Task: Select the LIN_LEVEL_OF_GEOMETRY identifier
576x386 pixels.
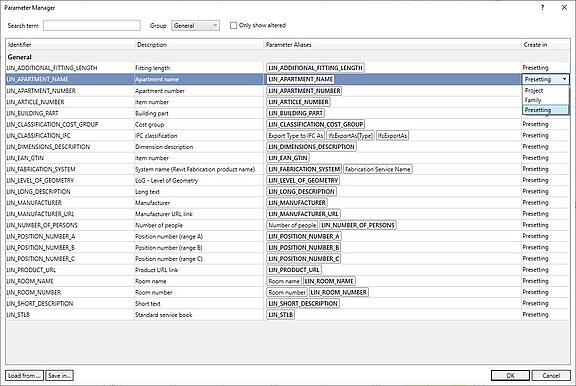Action: point(40,180)
